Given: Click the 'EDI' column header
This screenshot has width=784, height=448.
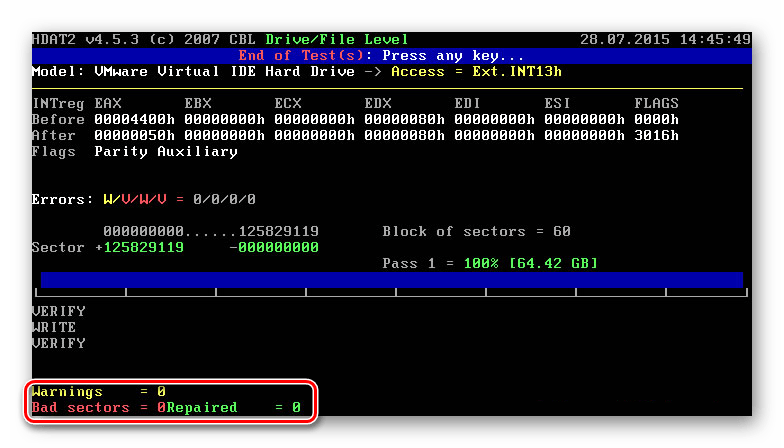Looking at the screenshot, I should (468, 104).
